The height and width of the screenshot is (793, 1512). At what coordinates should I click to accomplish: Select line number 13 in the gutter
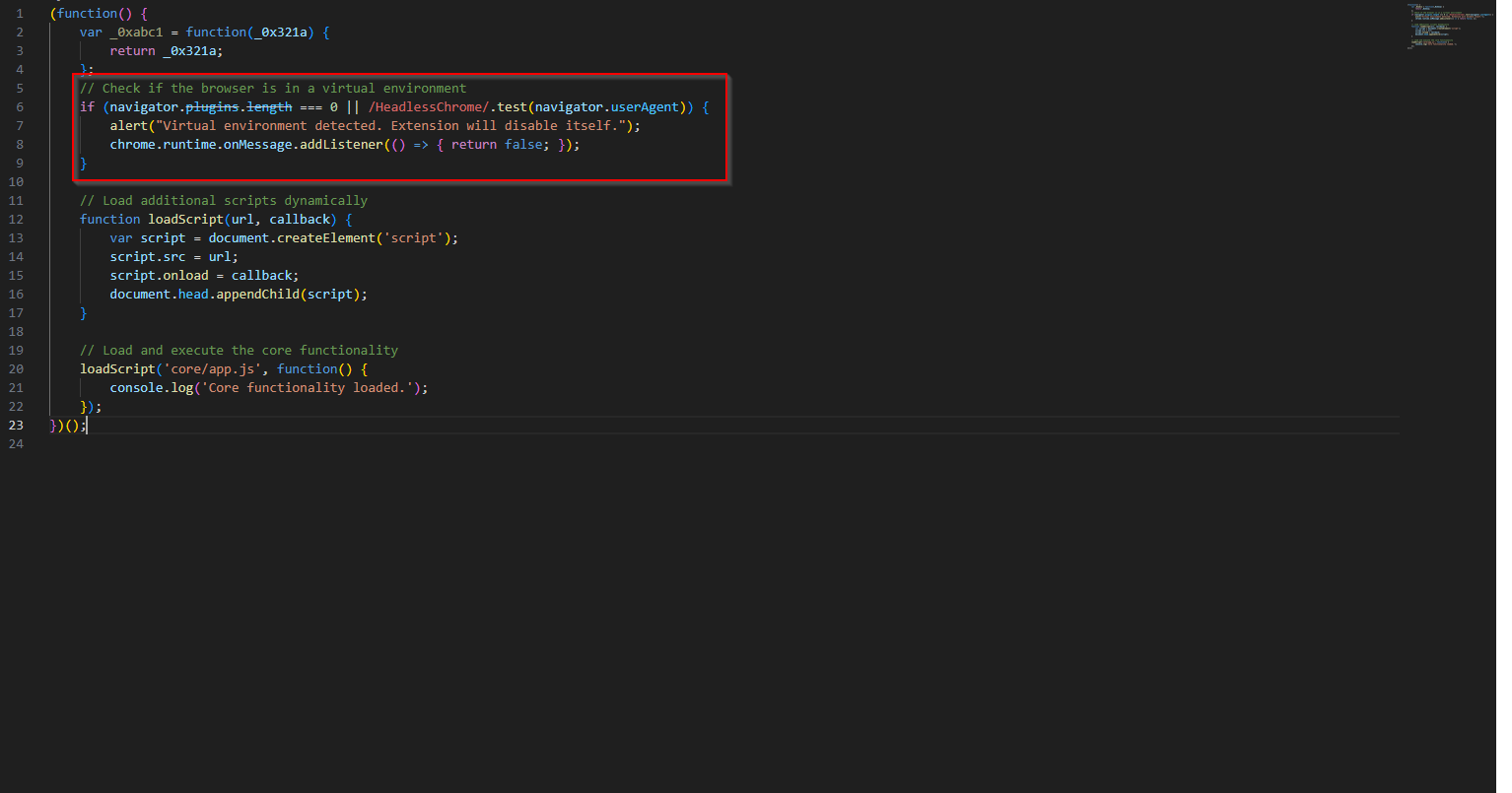pyautogui.click(x=16, y=237)
